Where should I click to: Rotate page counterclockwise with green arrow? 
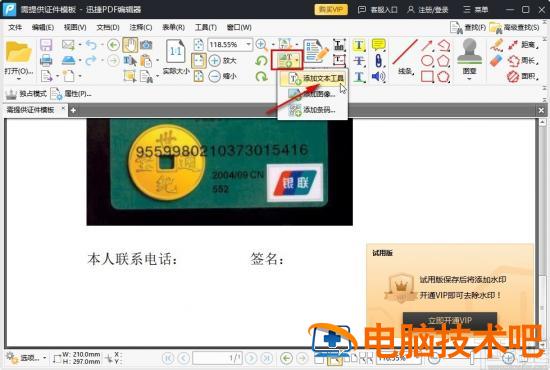tap(261, 61)
